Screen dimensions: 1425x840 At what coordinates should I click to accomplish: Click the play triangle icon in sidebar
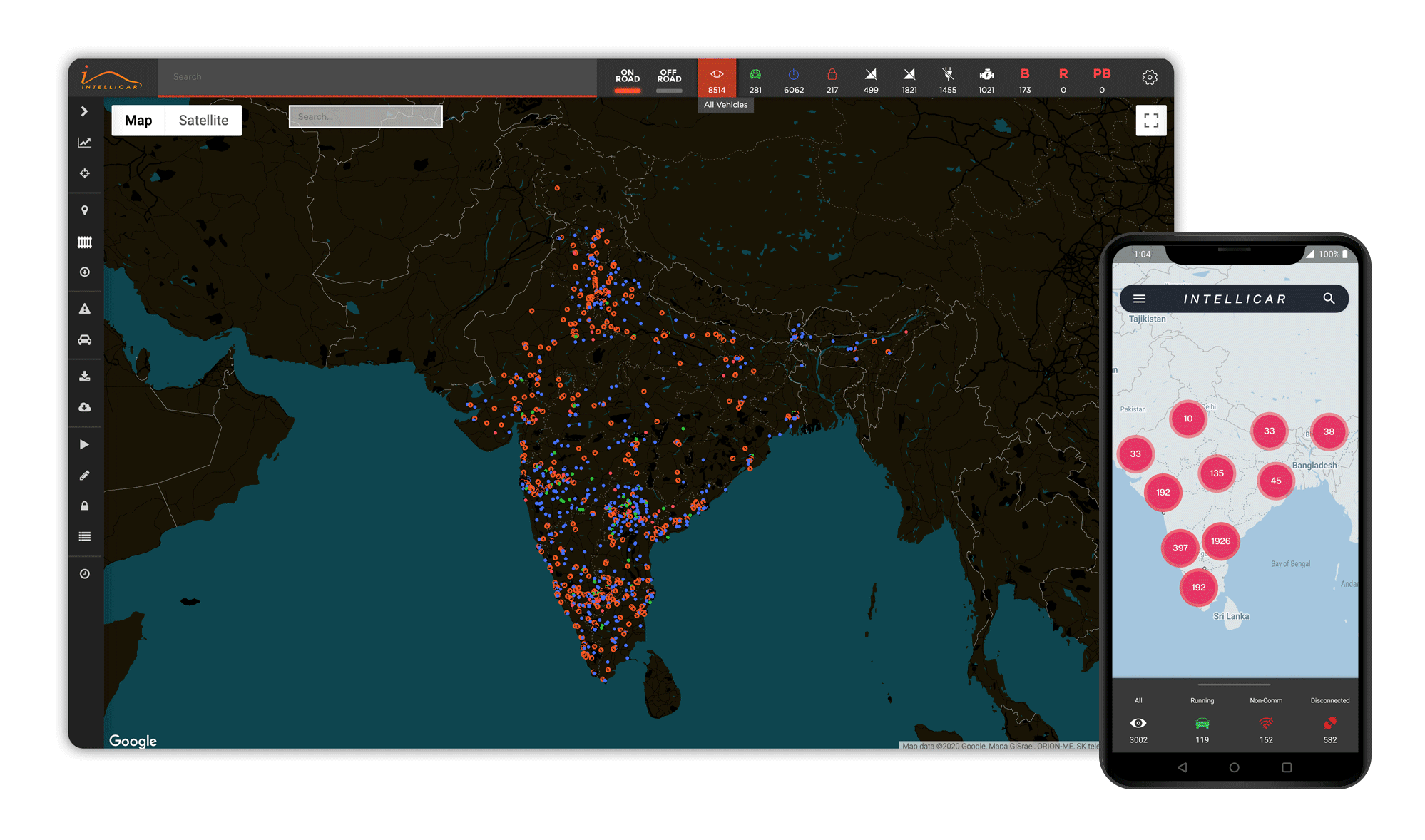pyautogui.click(x=84, y=444)
